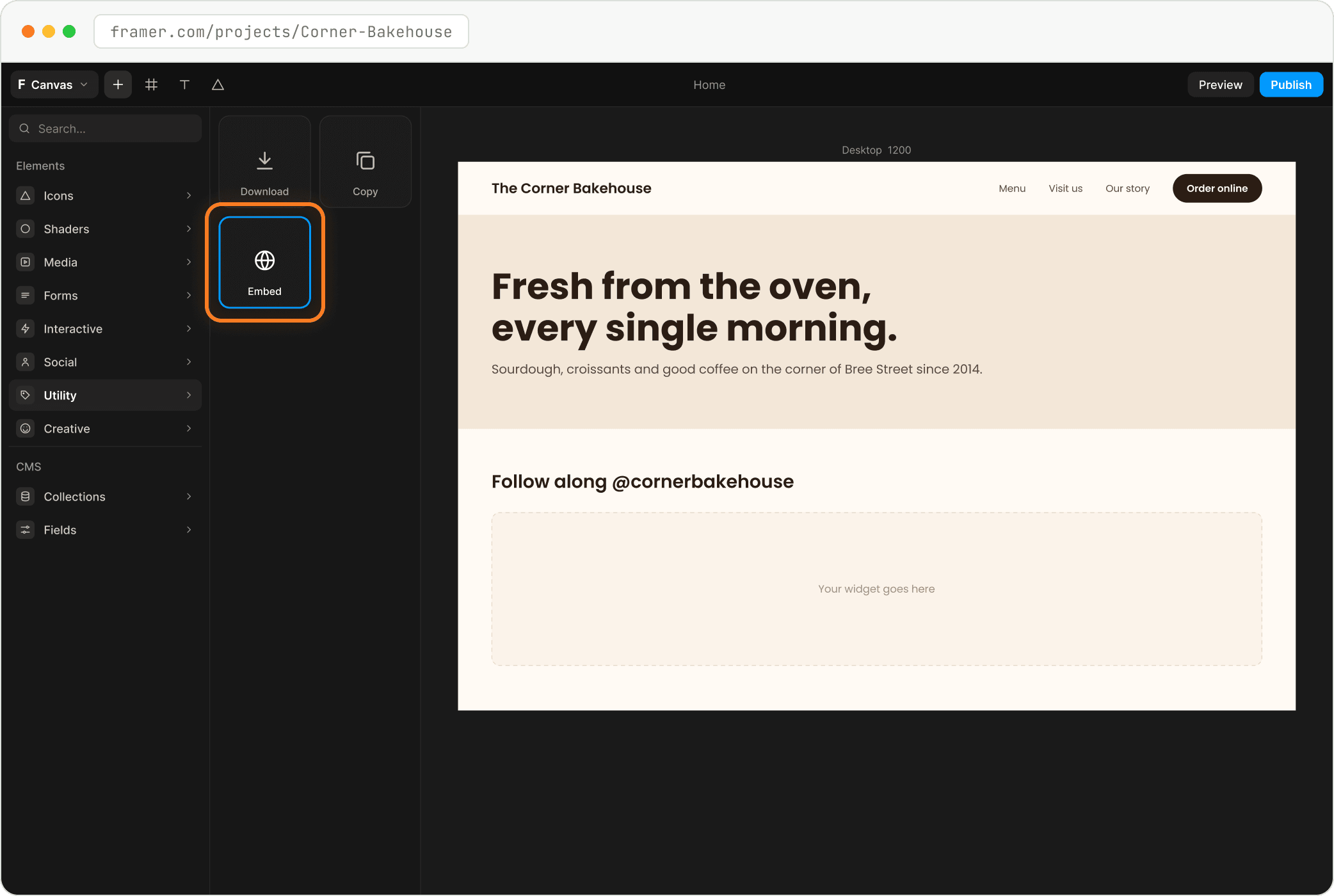
Task: Select the Desktop 1200 breakpoint label
Action: 876,150
